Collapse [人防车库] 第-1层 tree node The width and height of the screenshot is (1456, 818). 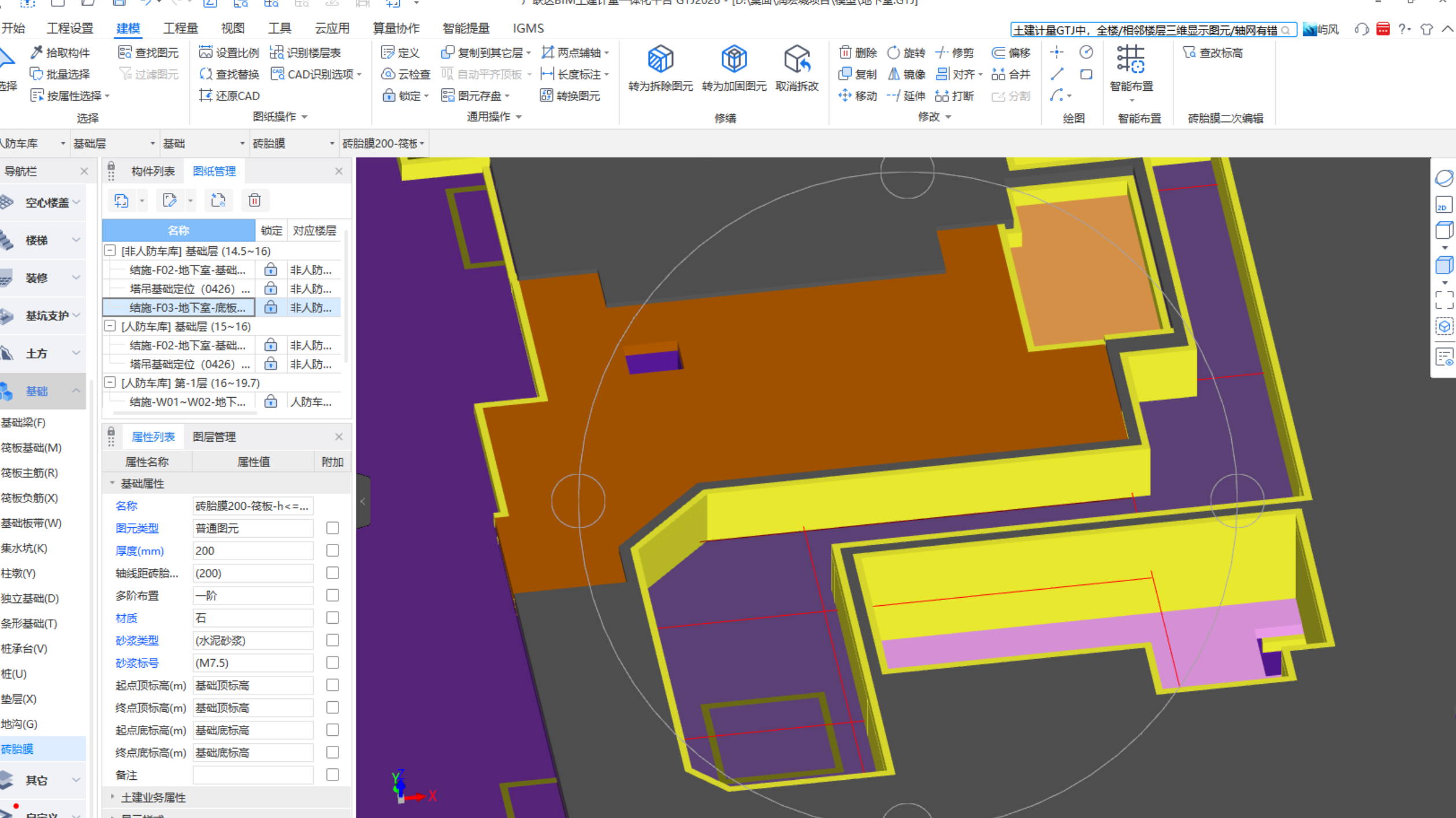pos(110,383)
